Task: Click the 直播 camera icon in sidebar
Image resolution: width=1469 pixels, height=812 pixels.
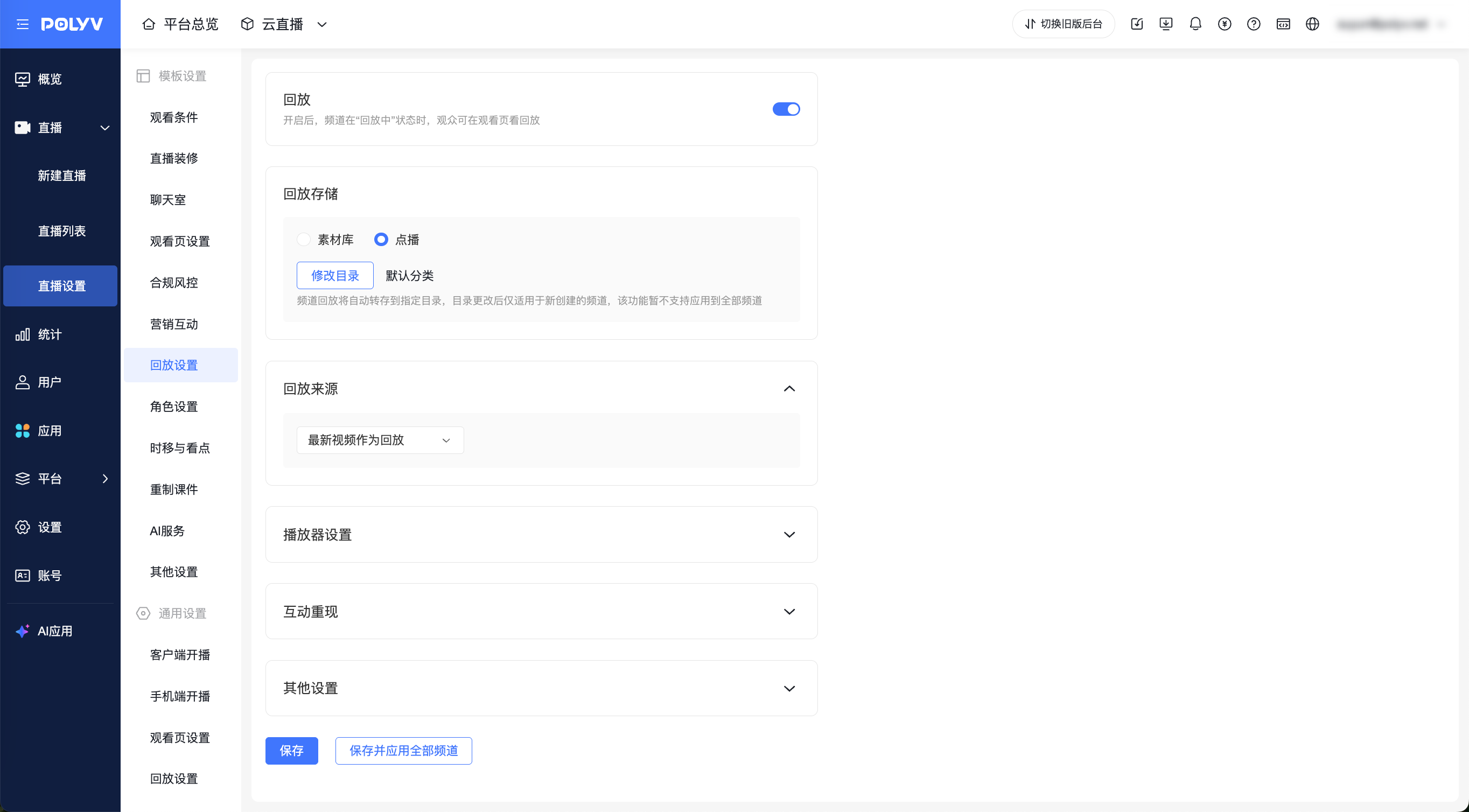Action: 22,127
